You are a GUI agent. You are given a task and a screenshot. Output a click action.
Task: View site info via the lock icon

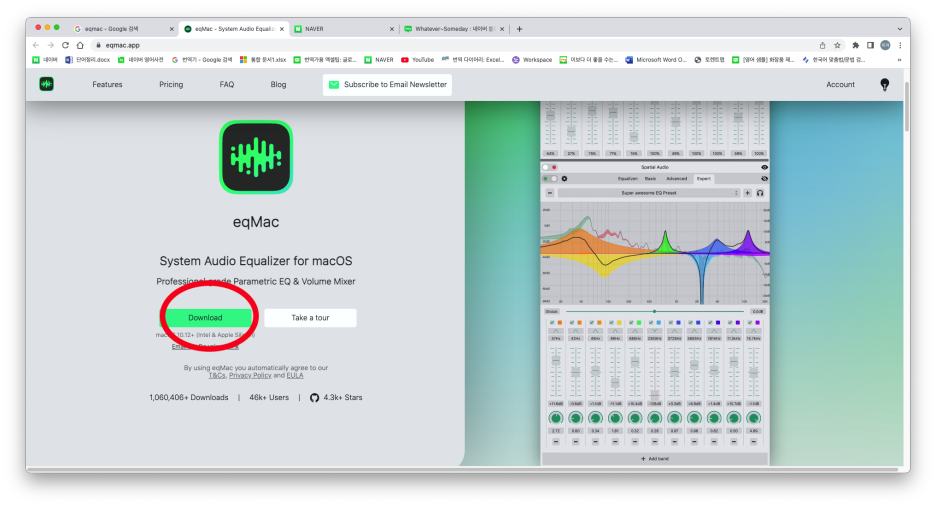tap(98, 45)
